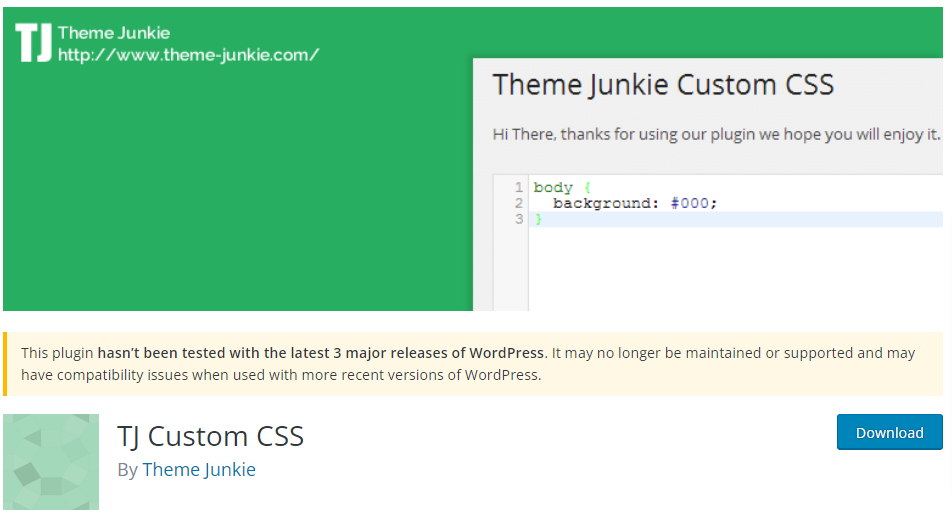Click the TJ Custom CSS plugin icon
The width and height of the screenshot is (952, 514).
click(51, 462)
